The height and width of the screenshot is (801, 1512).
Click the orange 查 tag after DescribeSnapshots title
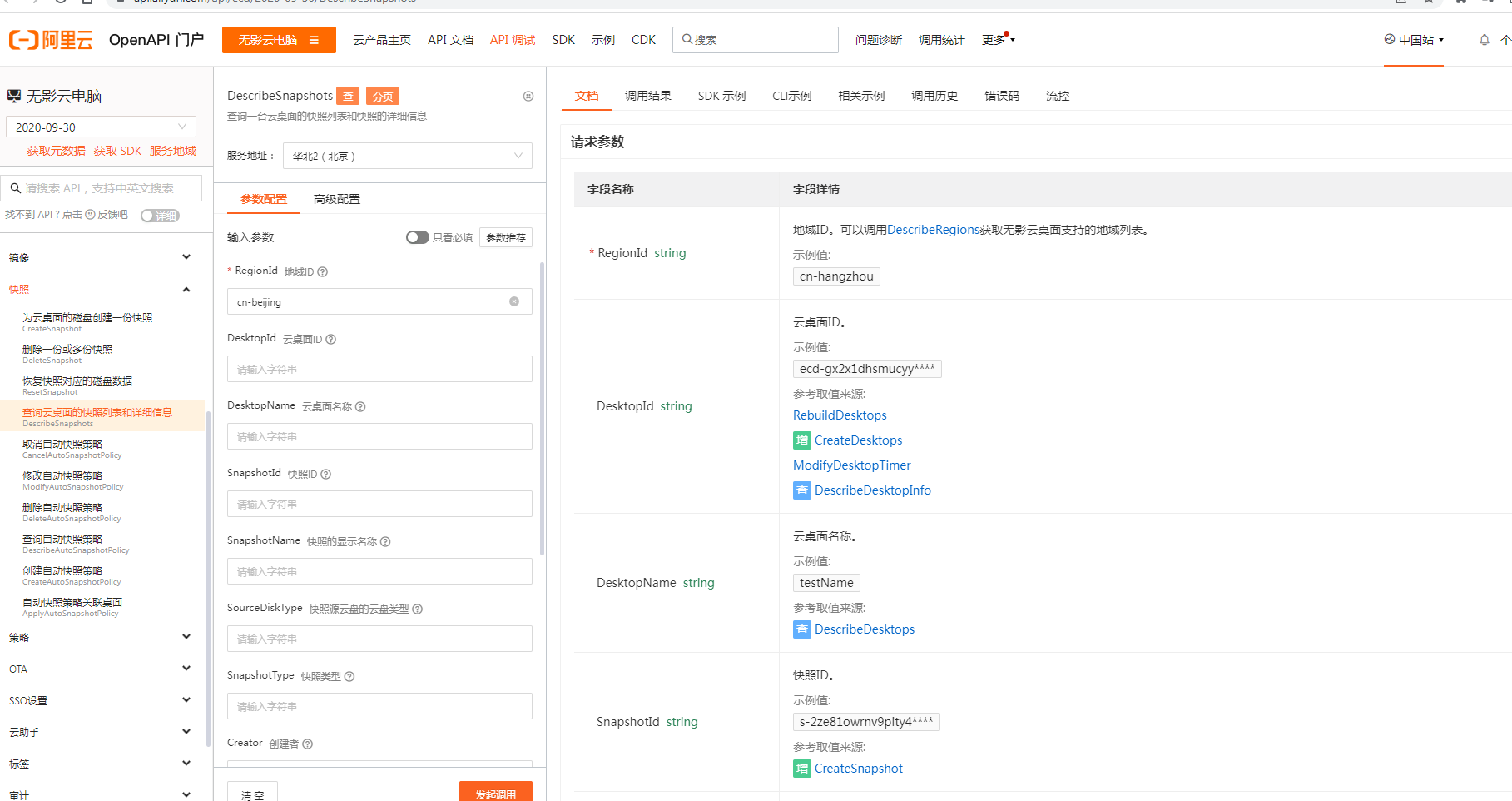pos(348,97)
